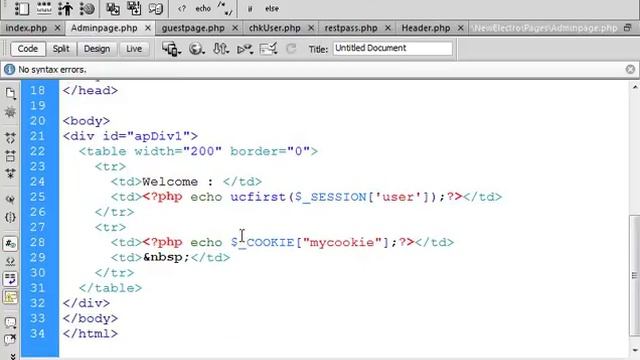
Task: Toggle Word Wrap in code view
Action: click(x=10, y=279)
